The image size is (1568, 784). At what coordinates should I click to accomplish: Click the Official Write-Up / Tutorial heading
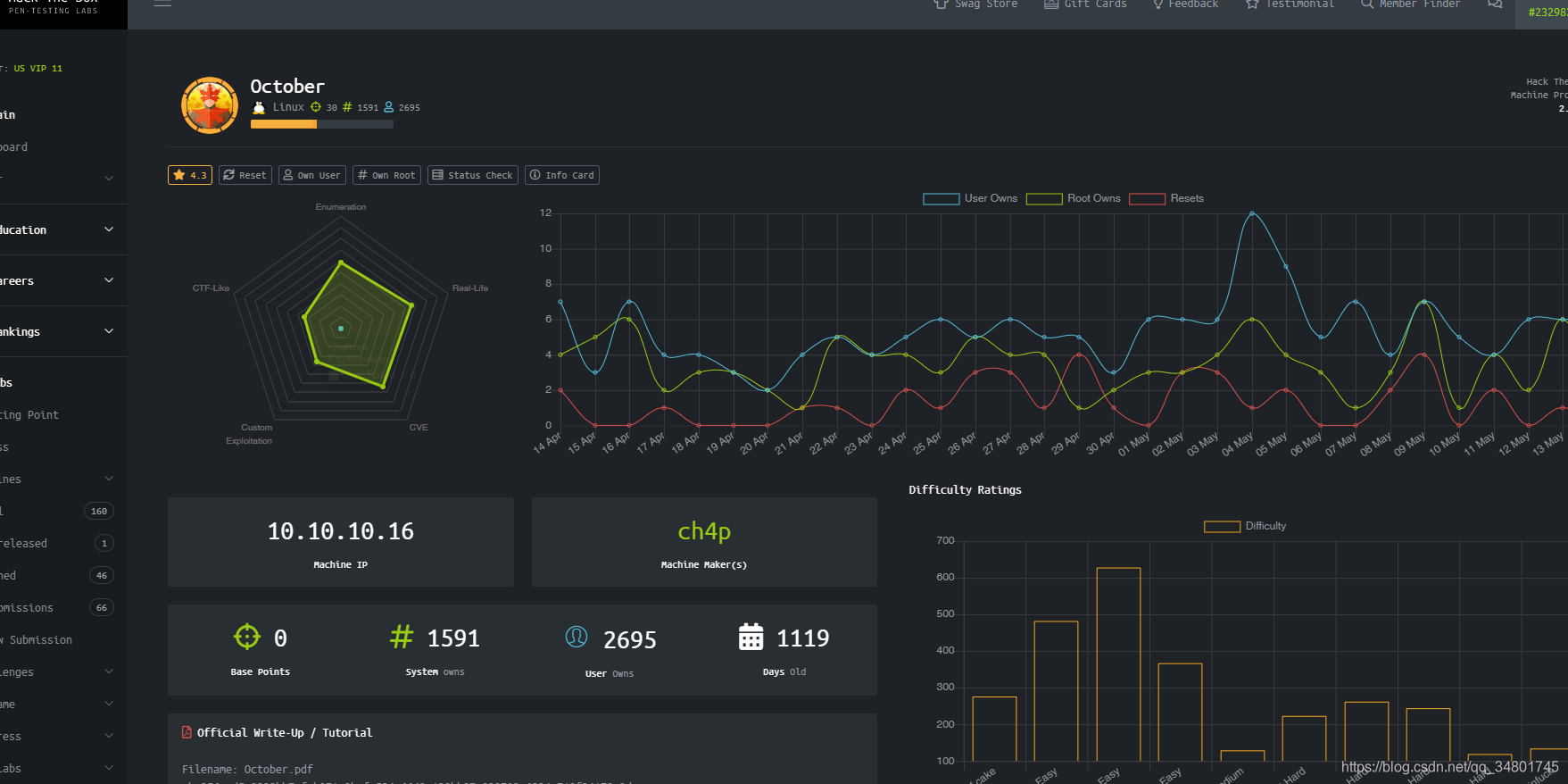(285, 732)
